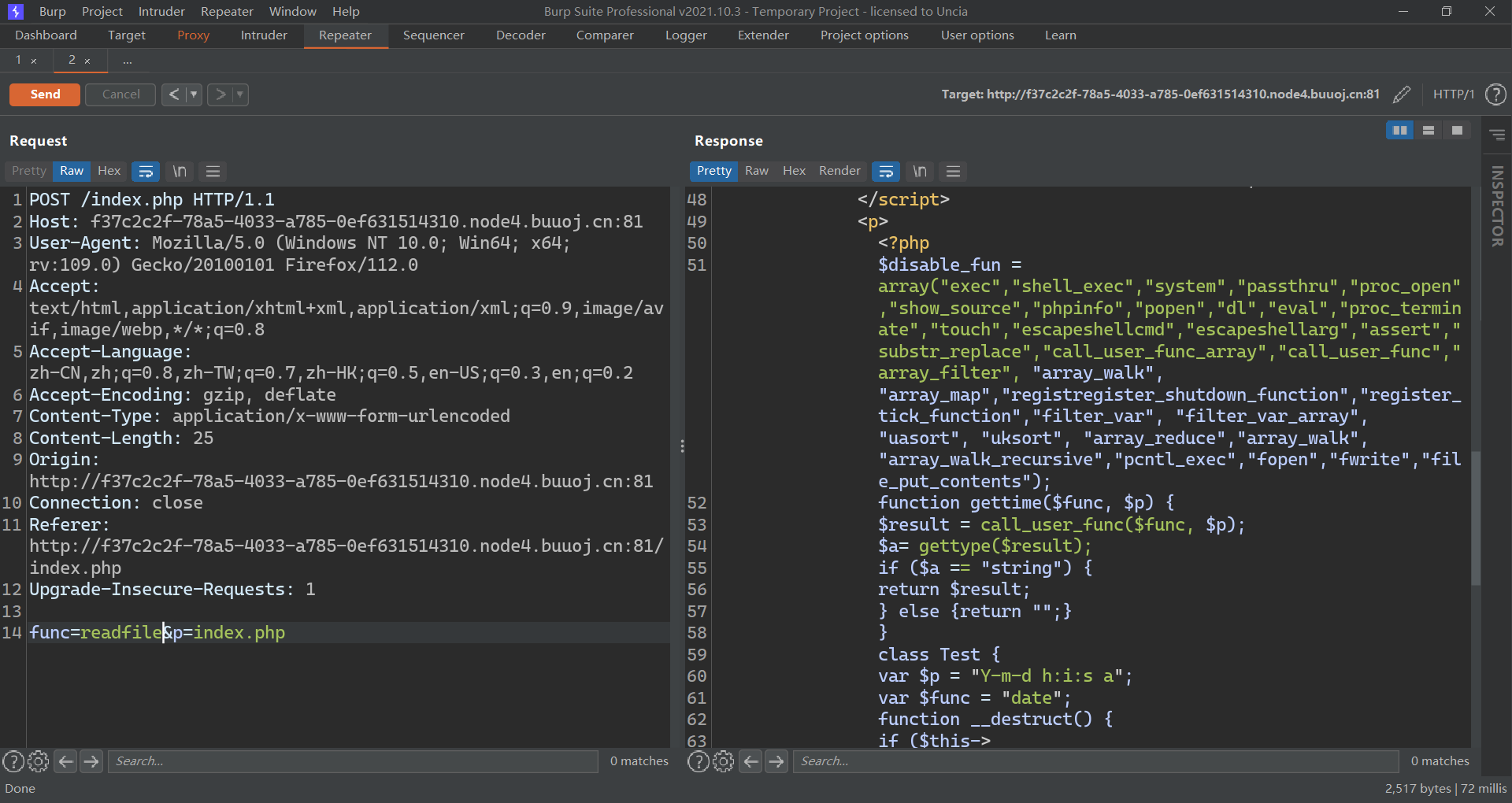
Task: Open the back history dropdown arrow
Action: coord(194,94)
